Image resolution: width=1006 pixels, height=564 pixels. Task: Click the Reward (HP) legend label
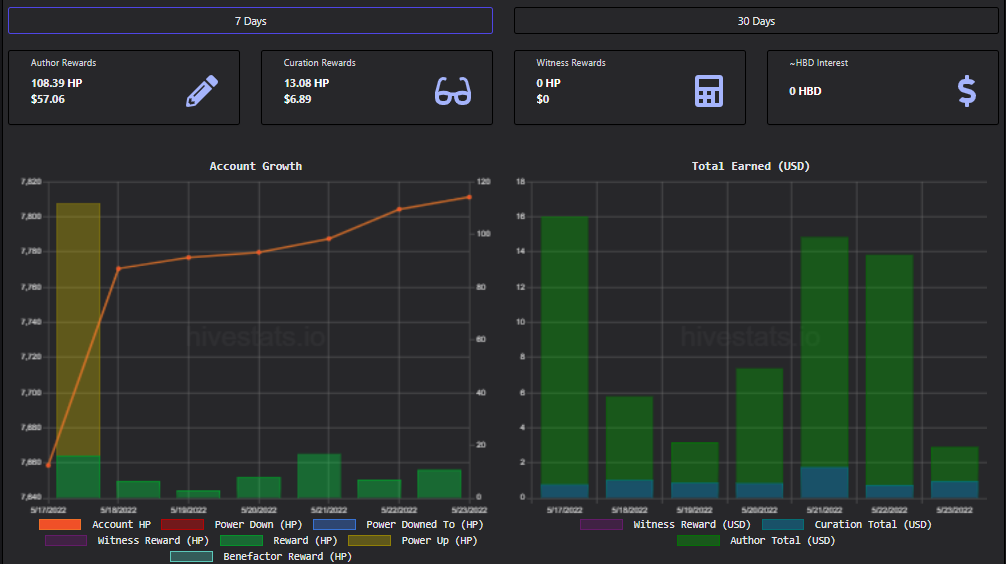(x=305, y=540)
